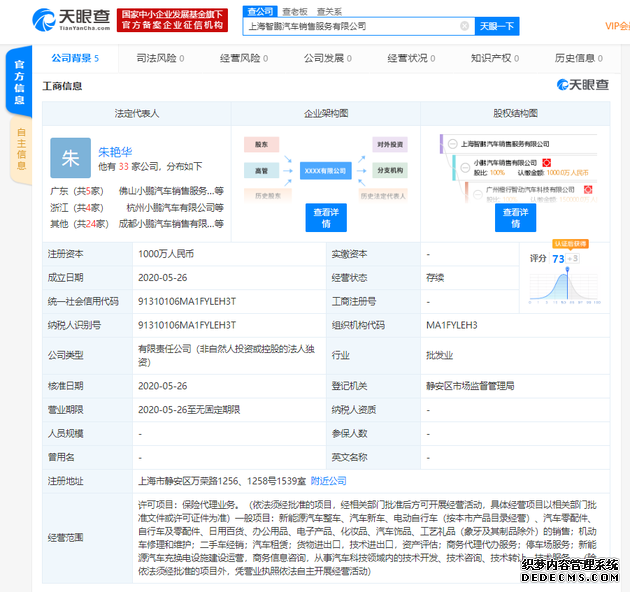
Task: Click the 高管 box in structure diagram
Action: coord(262,170)
